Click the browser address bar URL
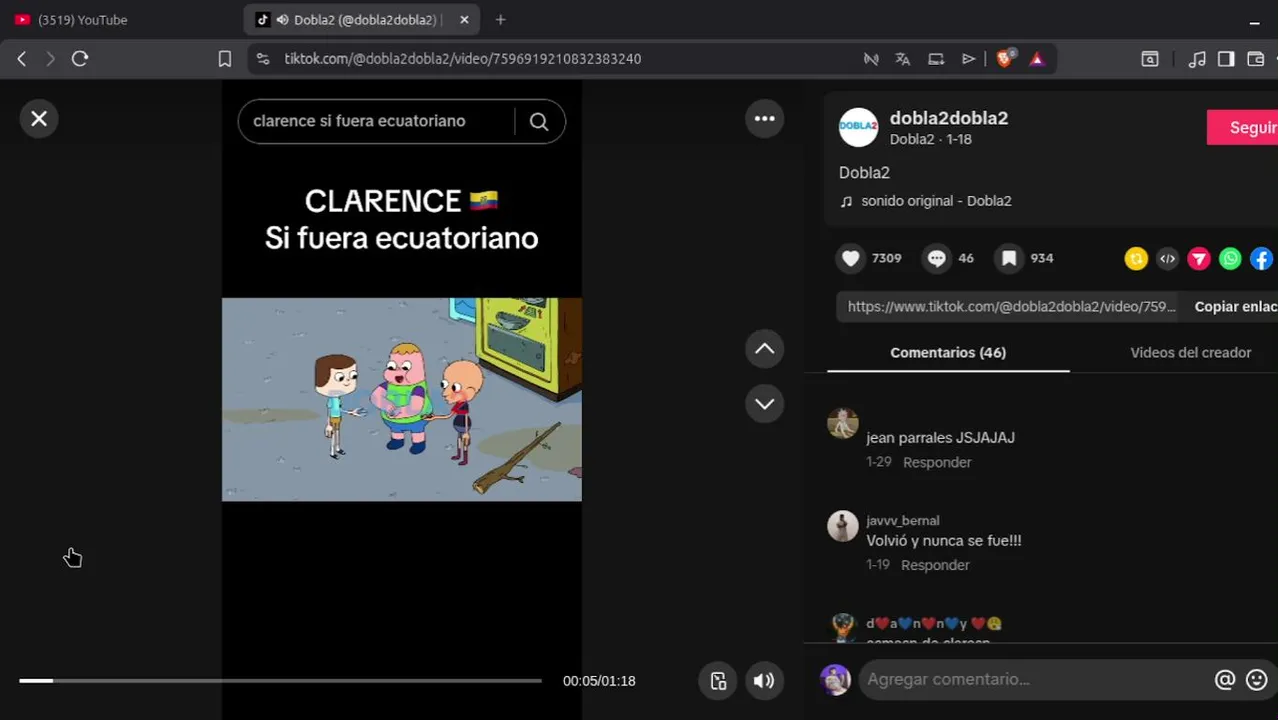 [x=463, y=59]
